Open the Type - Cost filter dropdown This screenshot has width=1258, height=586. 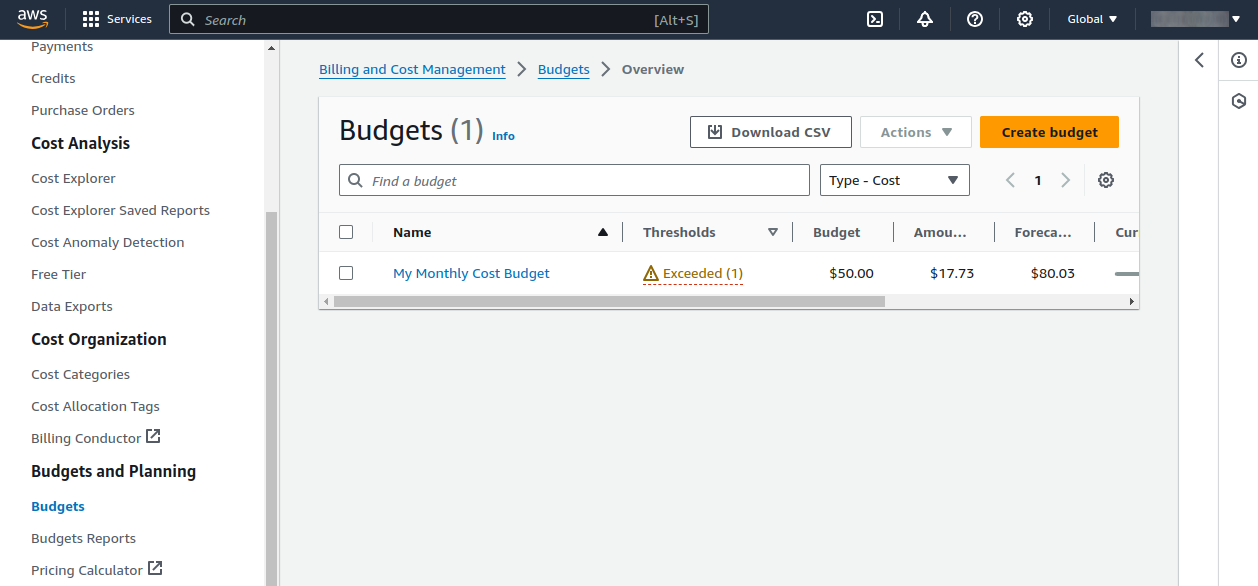(894, 180)
